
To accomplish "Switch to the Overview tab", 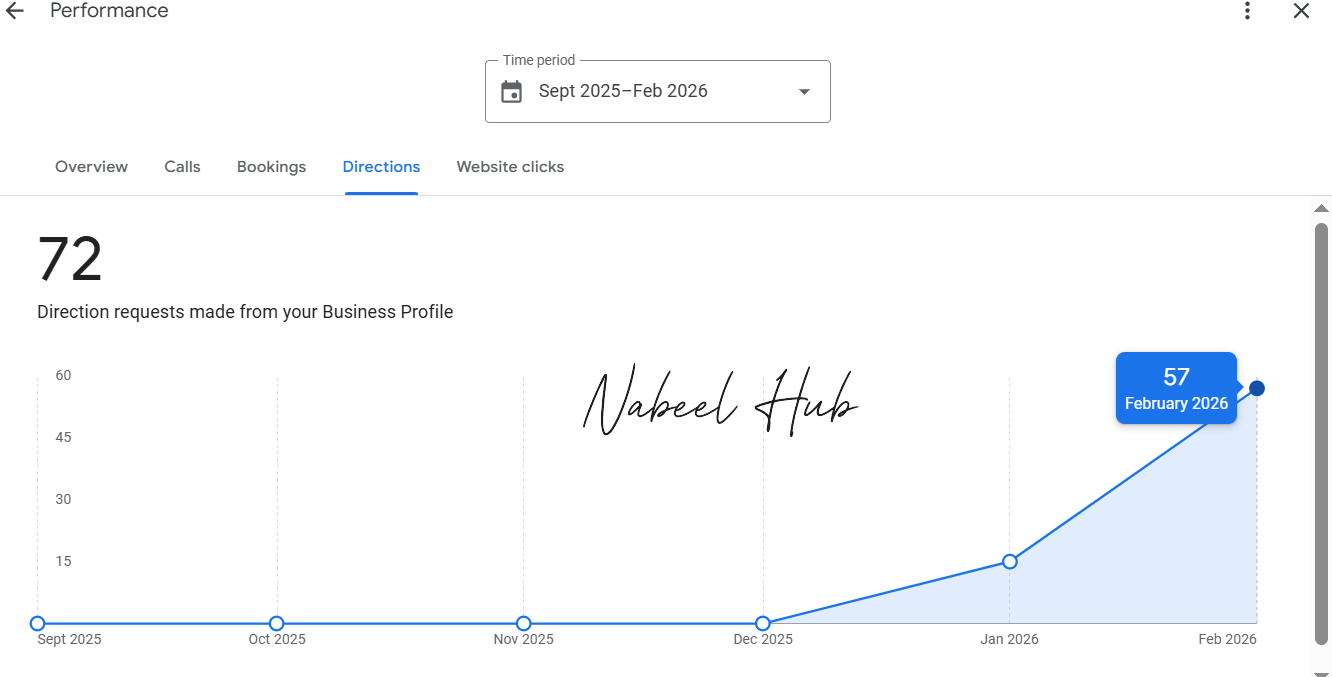I will (x=91, y=167).
